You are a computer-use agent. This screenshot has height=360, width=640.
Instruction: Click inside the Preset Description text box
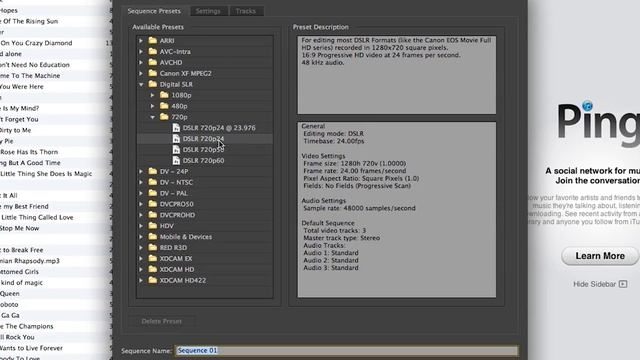coord(397,75)
